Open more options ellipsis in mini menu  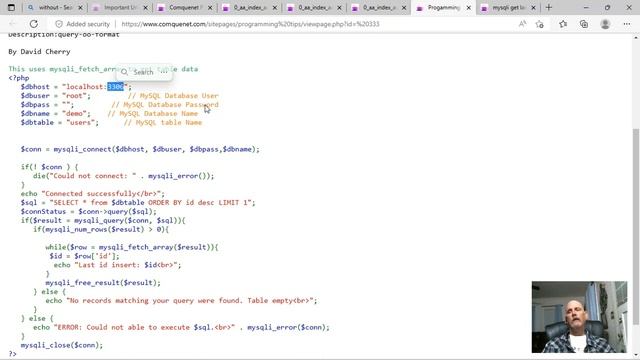(164, 72)
